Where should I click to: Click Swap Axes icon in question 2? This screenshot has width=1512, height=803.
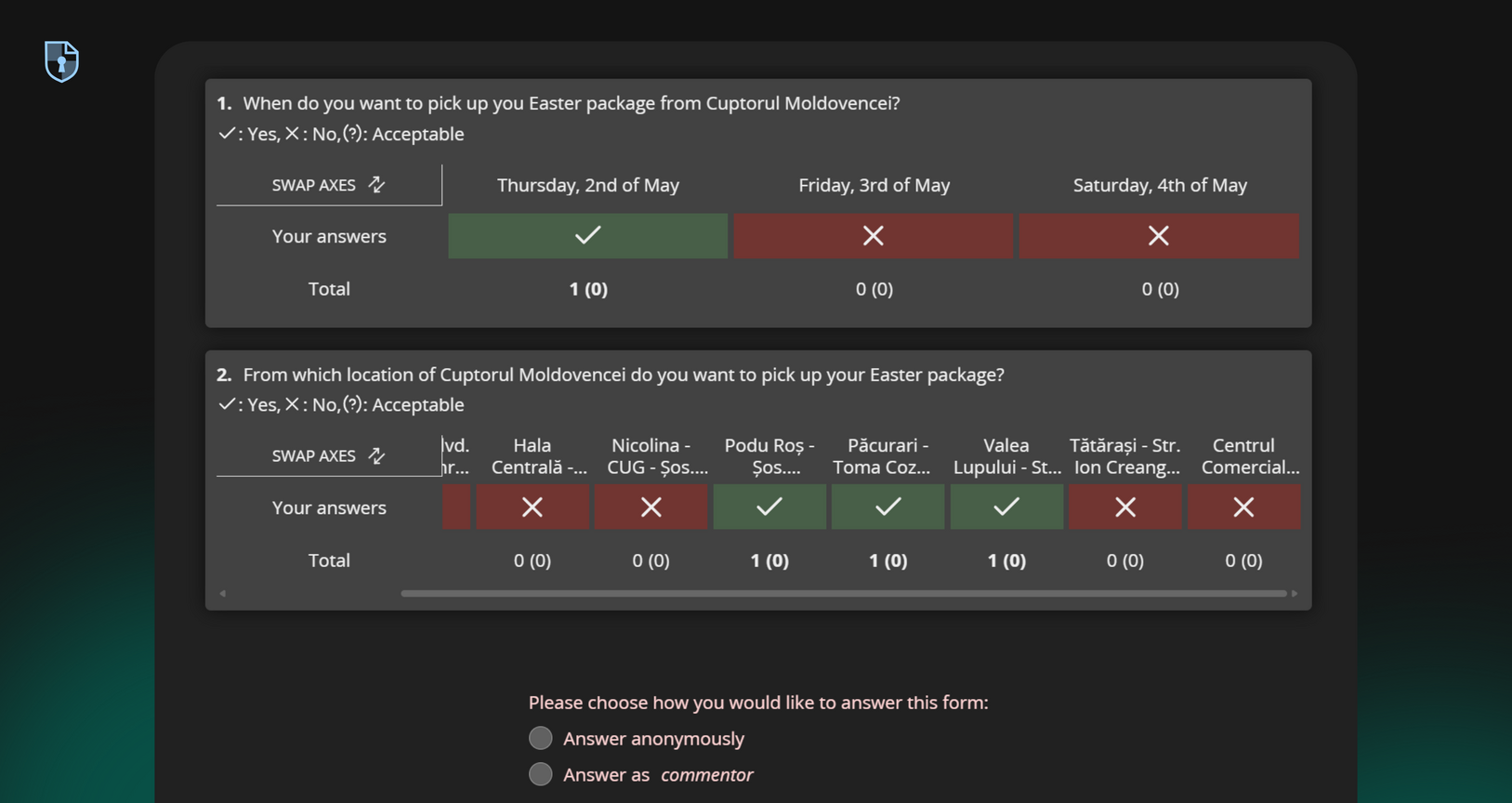[x=376, y=455]
